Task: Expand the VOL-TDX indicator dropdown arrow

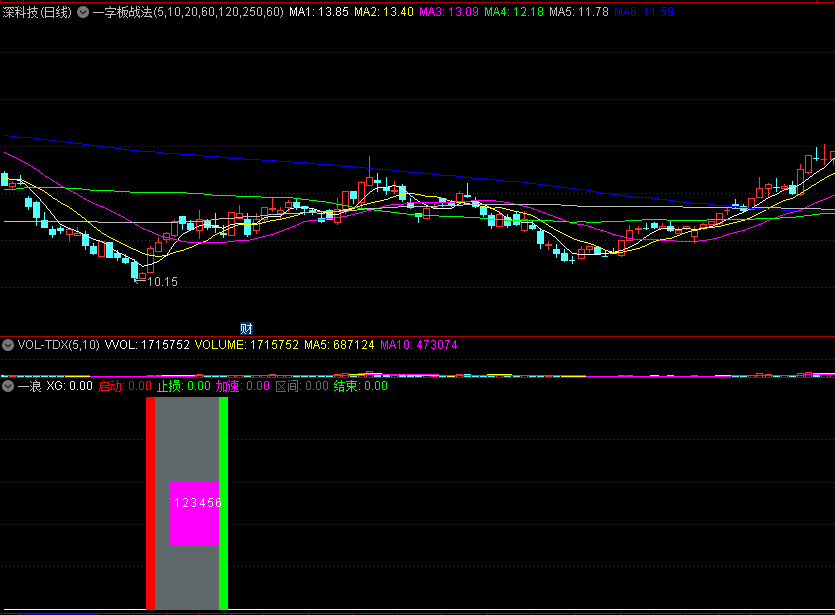Action: 8,345
